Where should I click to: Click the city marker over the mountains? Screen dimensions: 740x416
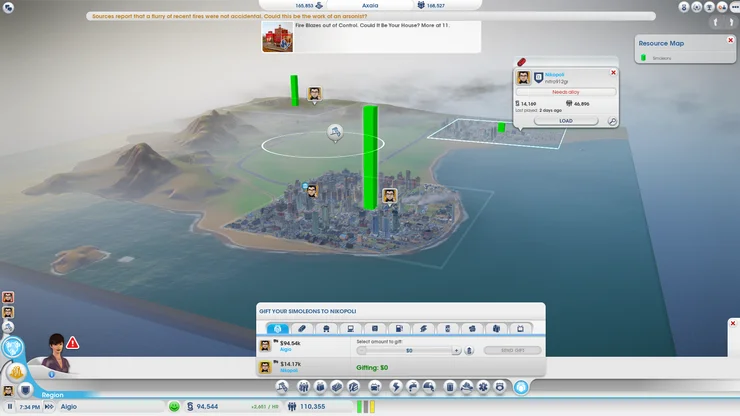(315, 94)
